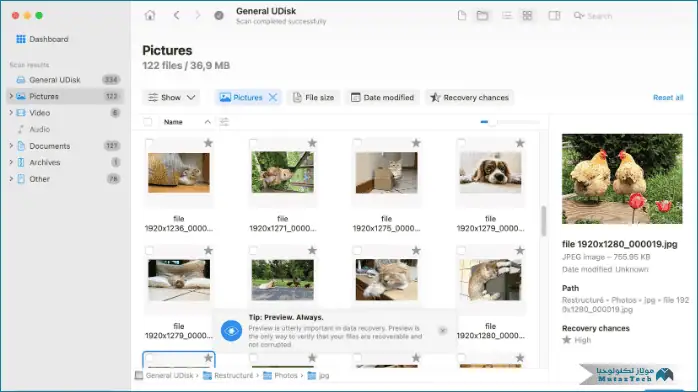Image resolution: width=698 pixels, height=392 pixels.
Task: Tick the select-all checkbox beside Name
Action: point(148,122)
